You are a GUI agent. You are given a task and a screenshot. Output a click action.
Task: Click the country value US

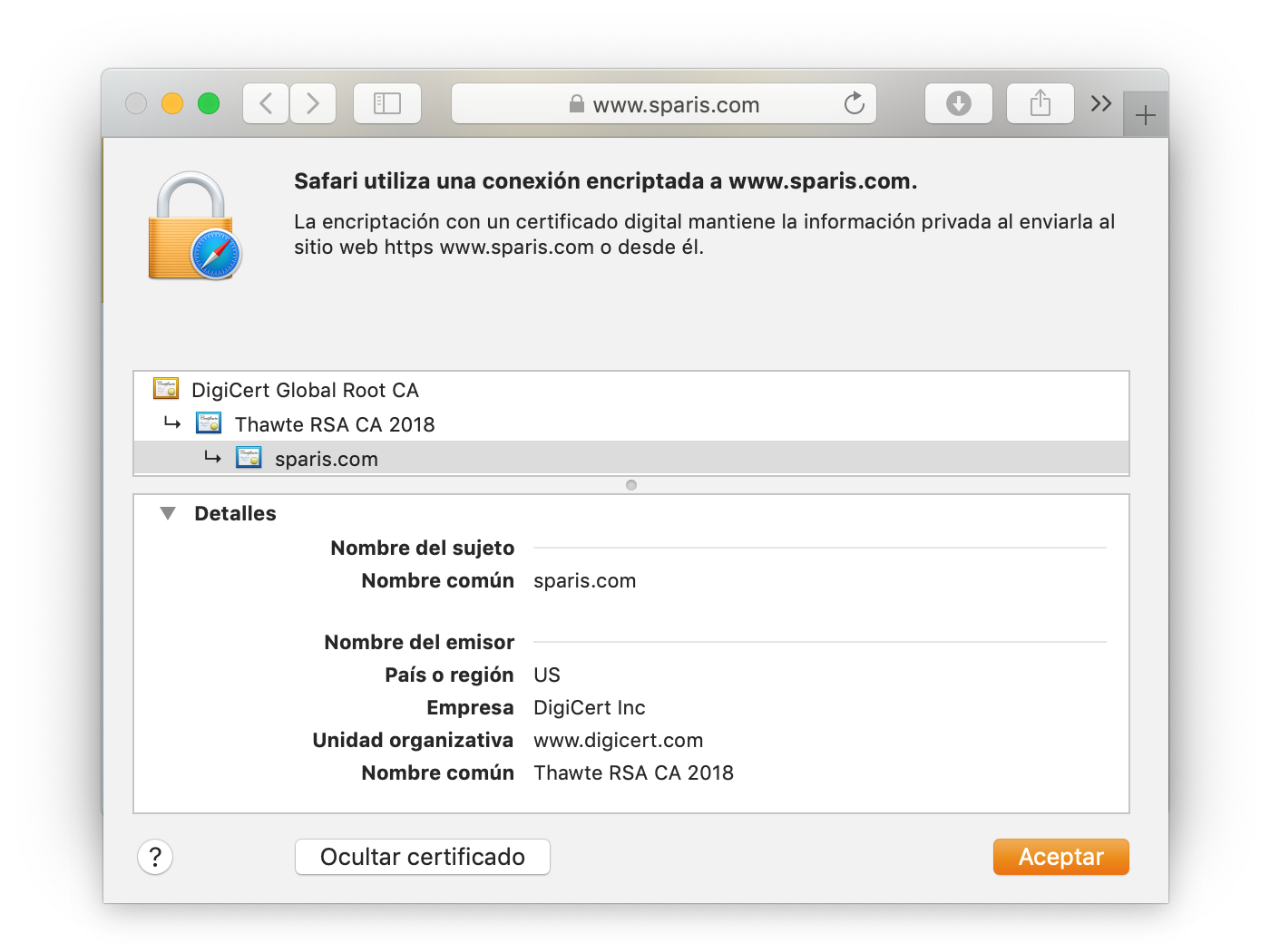(x=547, y=675)
